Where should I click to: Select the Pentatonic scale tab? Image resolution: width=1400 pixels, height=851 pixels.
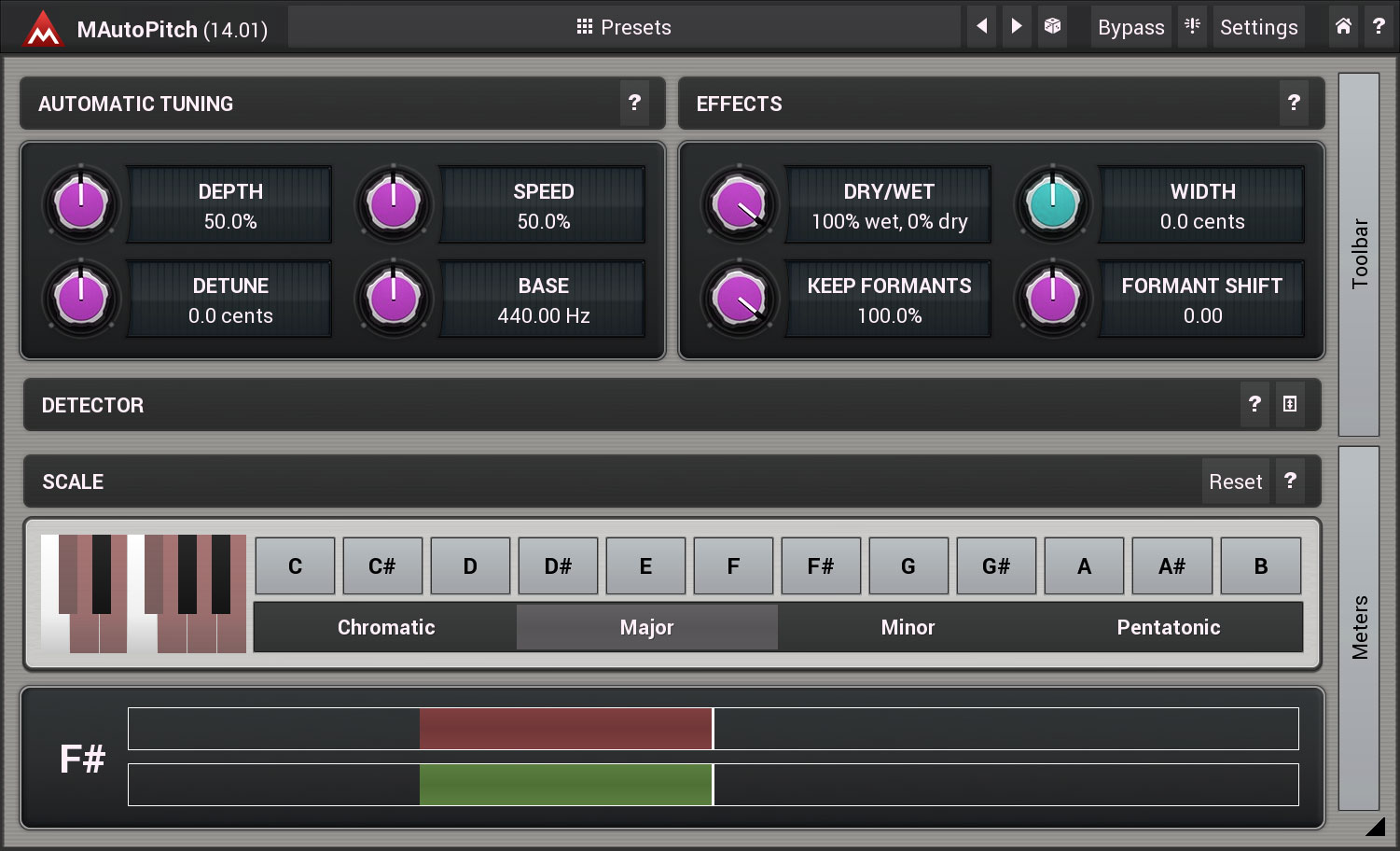[1170, 627]
